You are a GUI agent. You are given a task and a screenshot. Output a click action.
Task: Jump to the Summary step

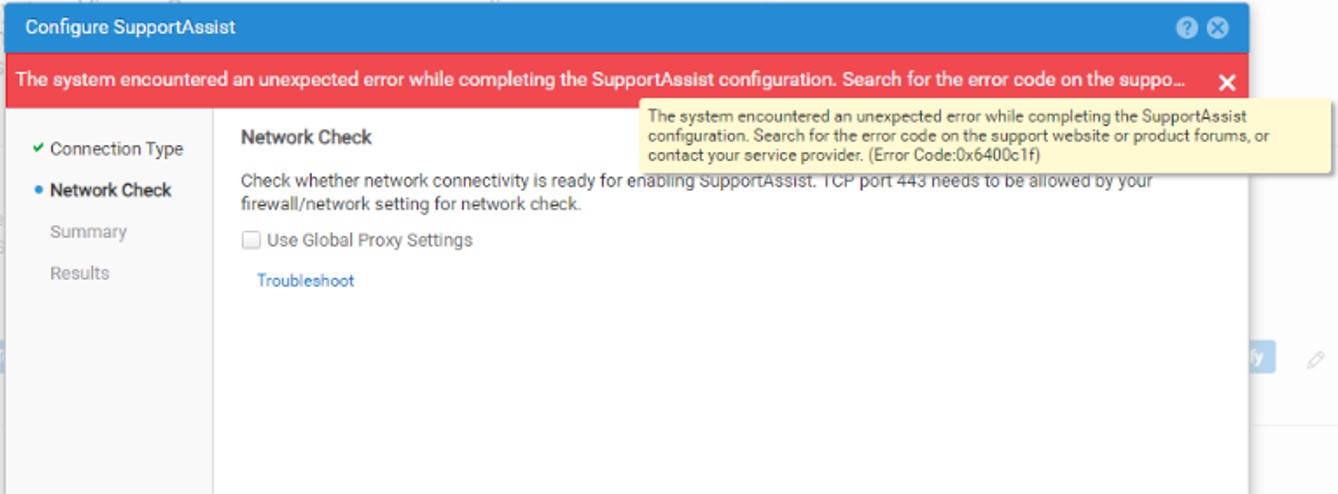(88, 232)
